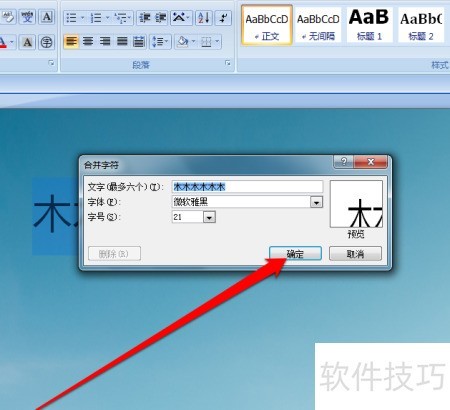Click the sort A-Z icon
This screenshot has width=450, height=410.
point(204,17)
